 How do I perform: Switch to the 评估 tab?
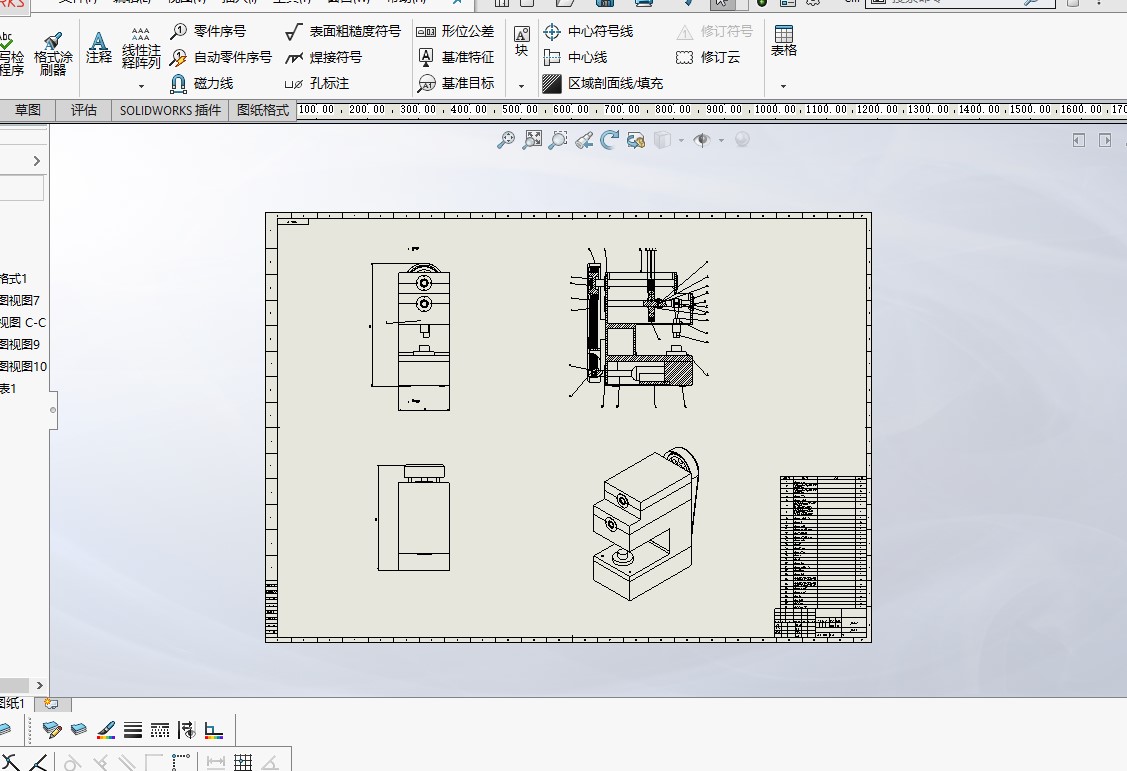[x=83, y=110]
